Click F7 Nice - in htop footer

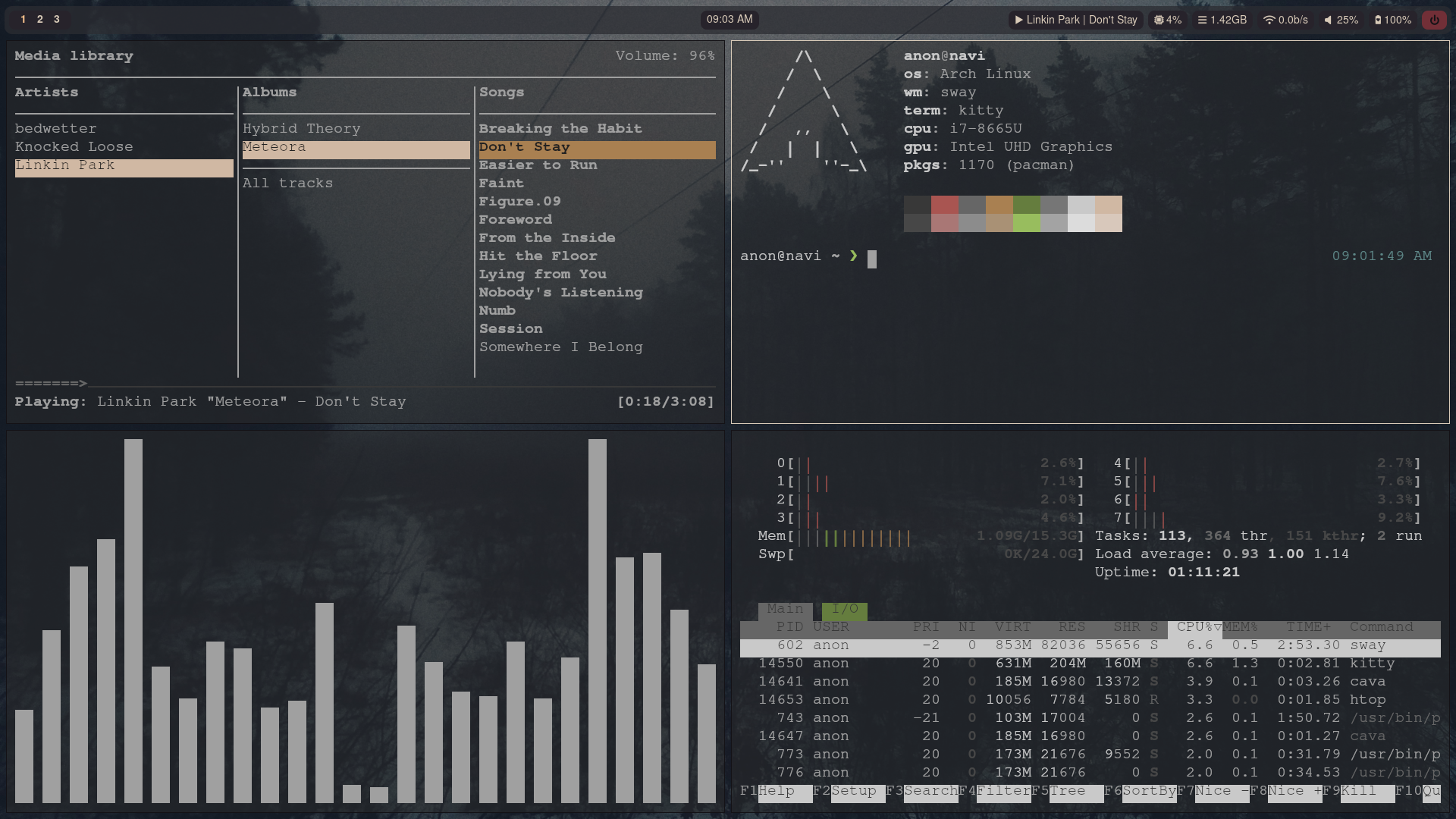[x=1213, y=792]
